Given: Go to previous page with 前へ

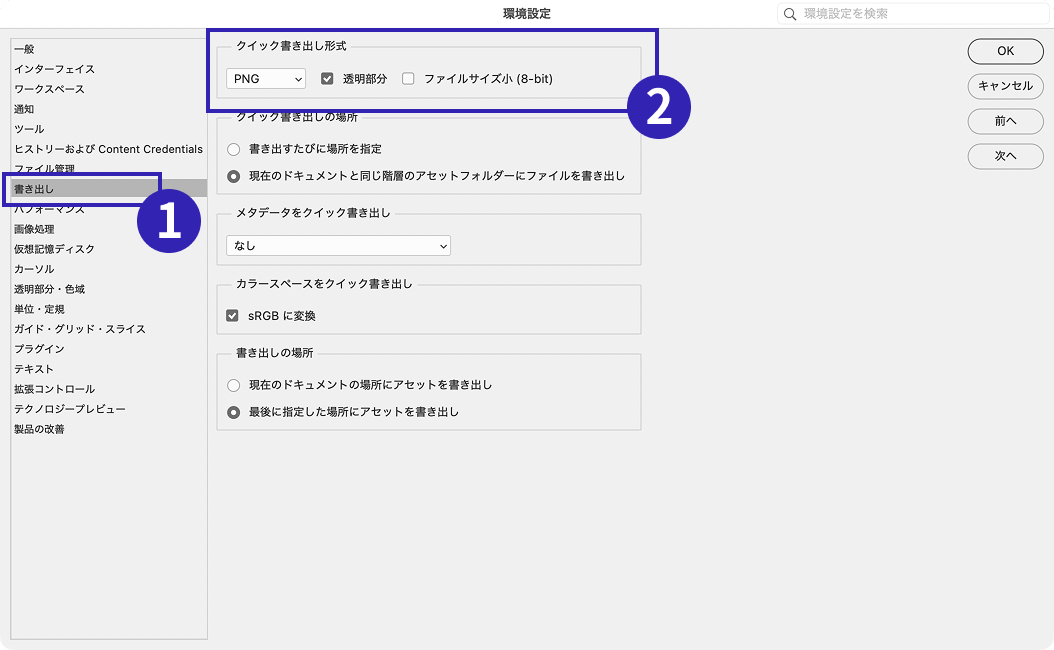Looking at the screenshot, I should (1005, 121).
